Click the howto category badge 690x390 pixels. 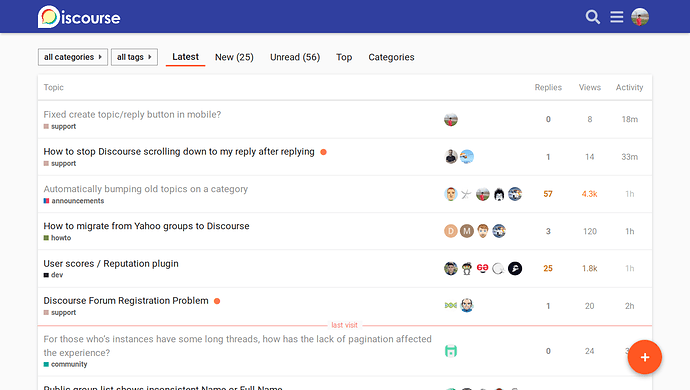57,238
